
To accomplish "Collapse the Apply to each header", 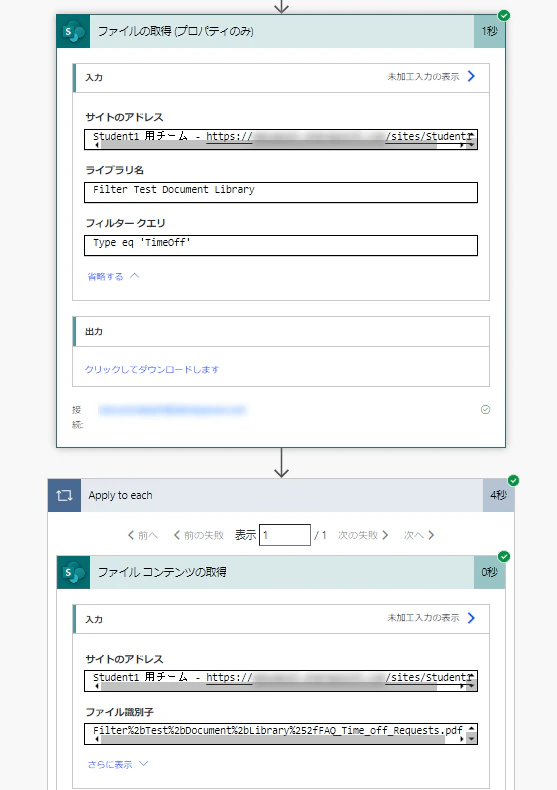I will tap(281, 495).
